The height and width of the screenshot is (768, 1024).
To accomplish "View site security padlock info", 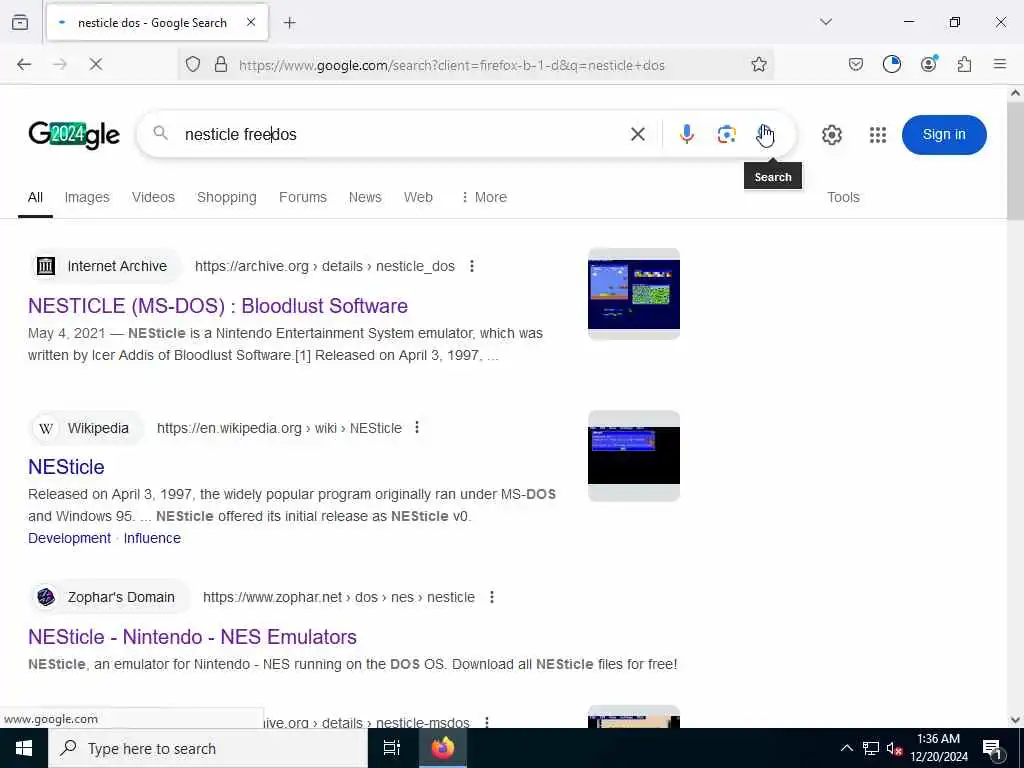I will [x=221, y=64].
